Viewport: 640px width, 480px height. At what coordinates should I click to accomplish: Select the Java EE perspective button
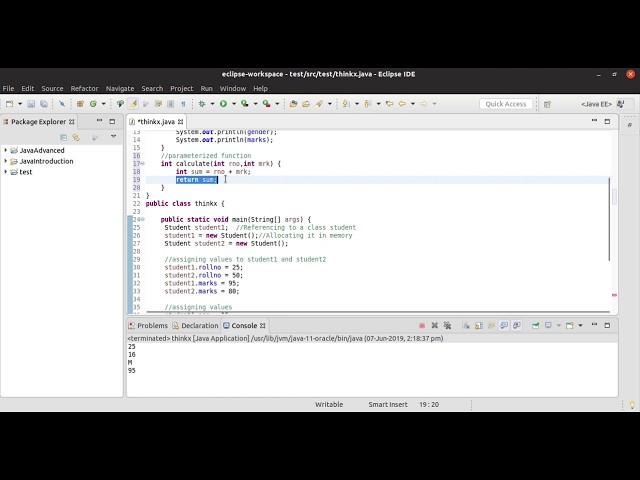click(596, 104)
